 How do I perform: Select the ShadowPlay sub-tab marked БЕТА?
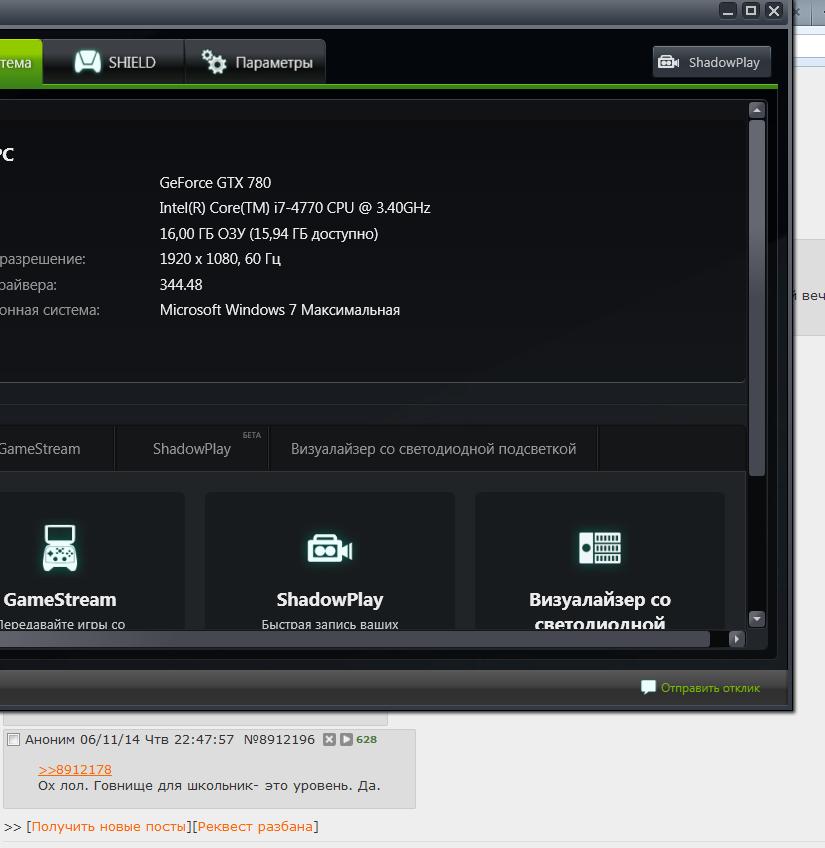tap(192, 449)
